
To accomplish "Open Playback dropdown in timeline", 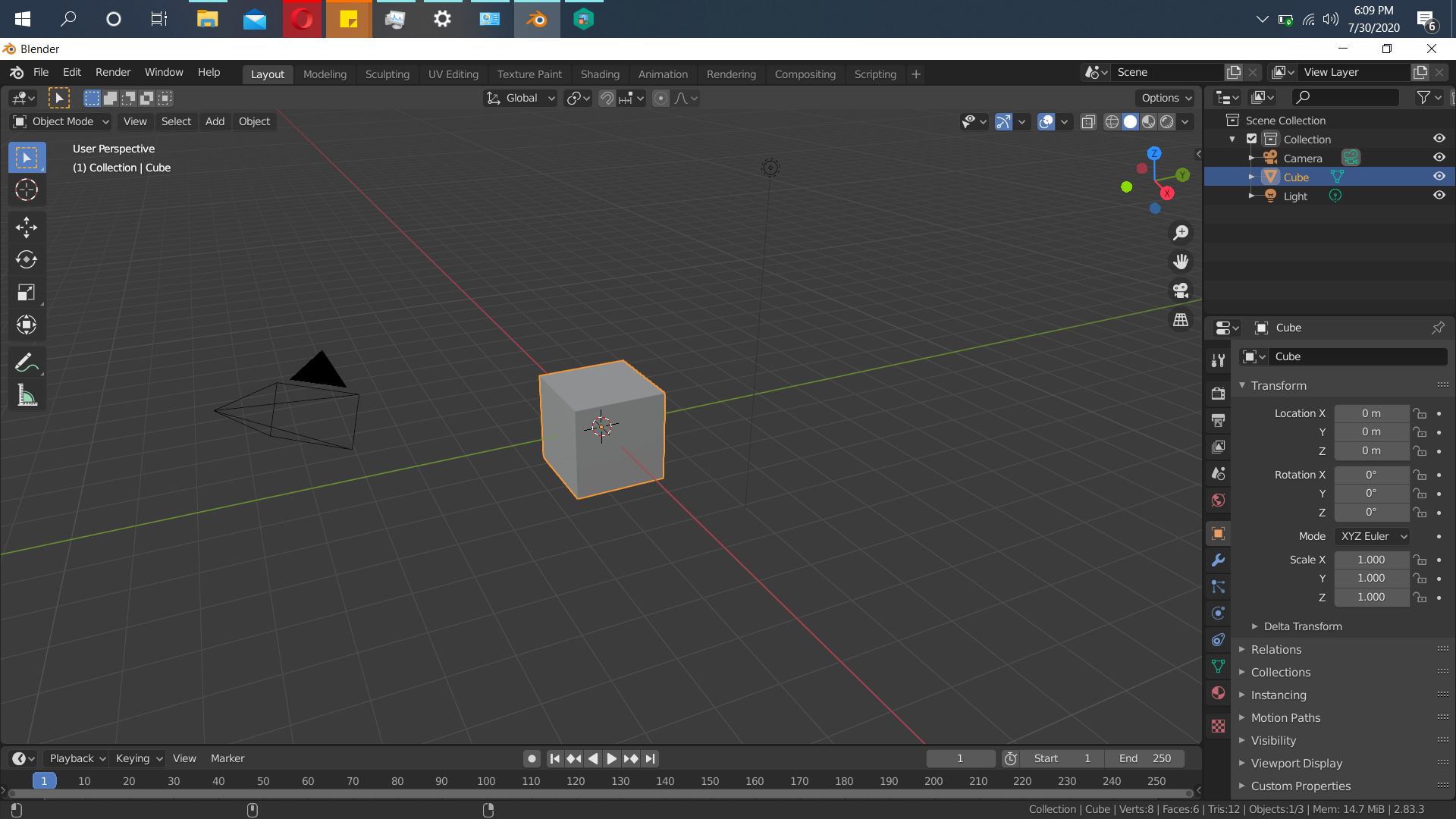I will [77, 758].
